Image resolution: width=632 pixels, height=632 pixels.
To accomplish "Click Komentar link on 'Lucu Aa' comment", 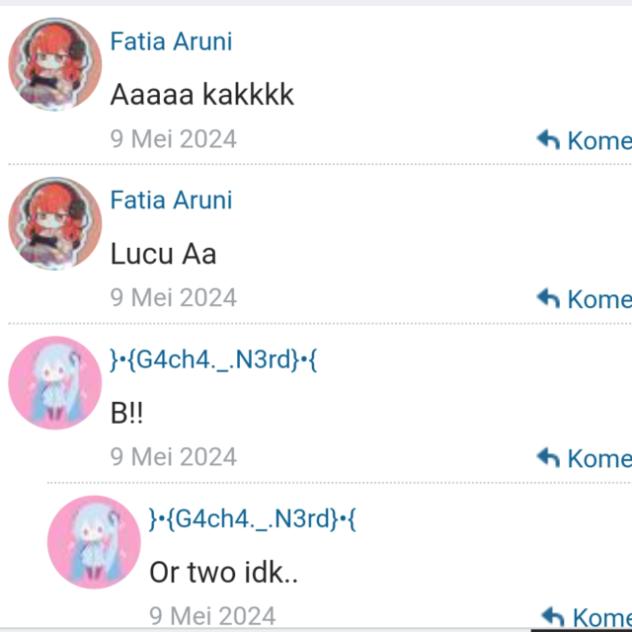I will pos(600,299).
